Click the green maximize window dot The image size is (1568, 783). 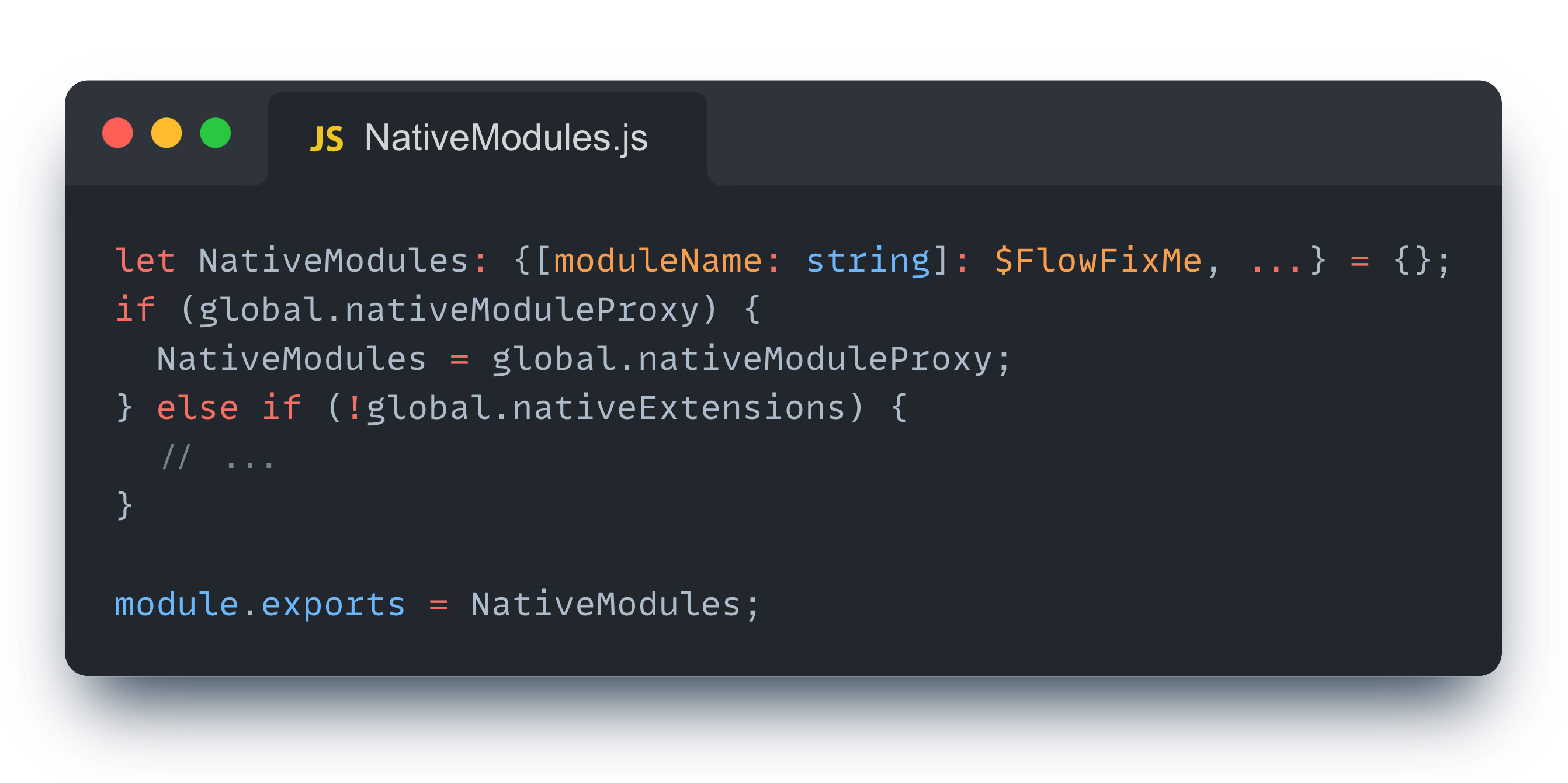216,133
